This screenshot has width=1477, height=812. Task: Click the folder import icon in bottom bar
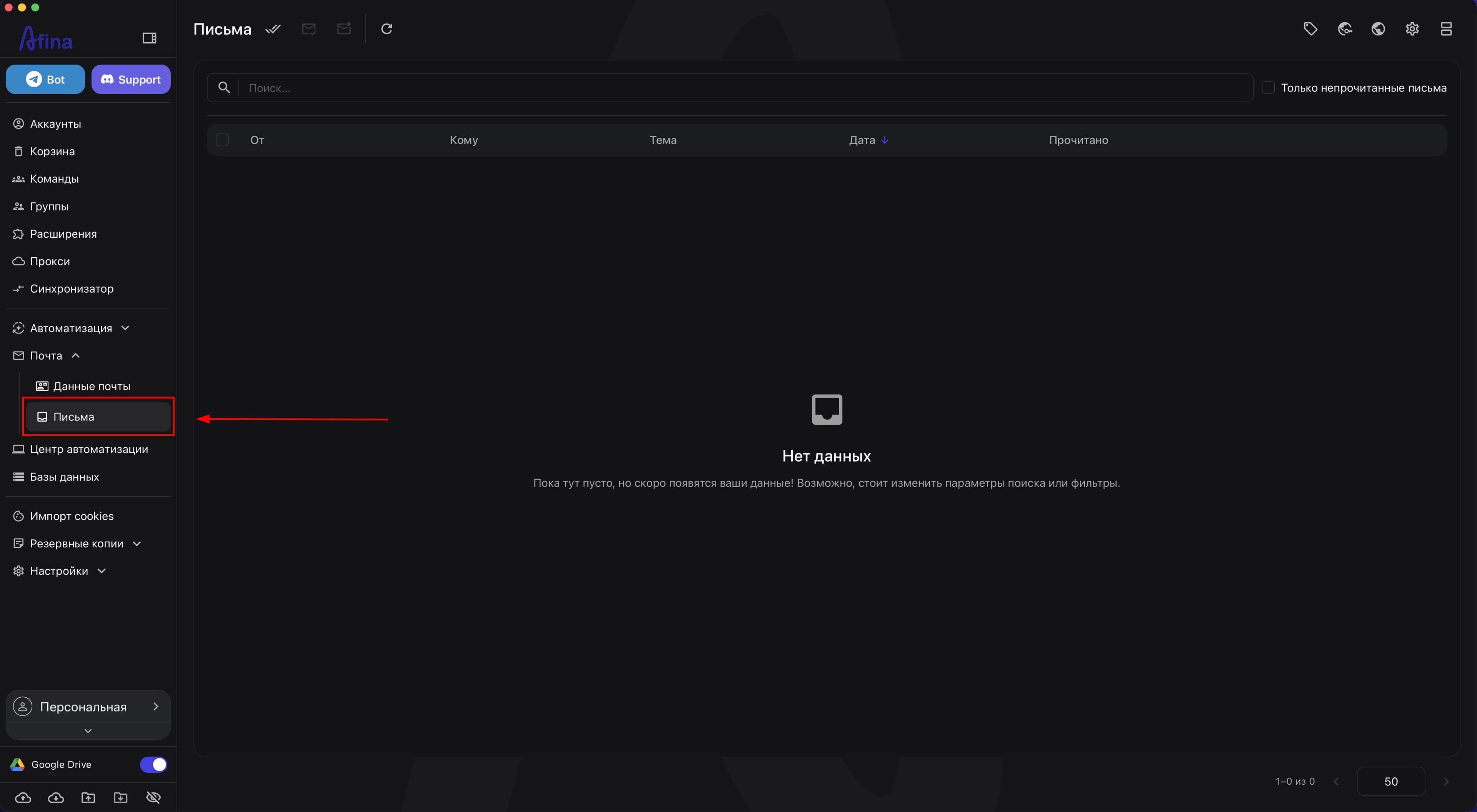click(x=120, y=797)
